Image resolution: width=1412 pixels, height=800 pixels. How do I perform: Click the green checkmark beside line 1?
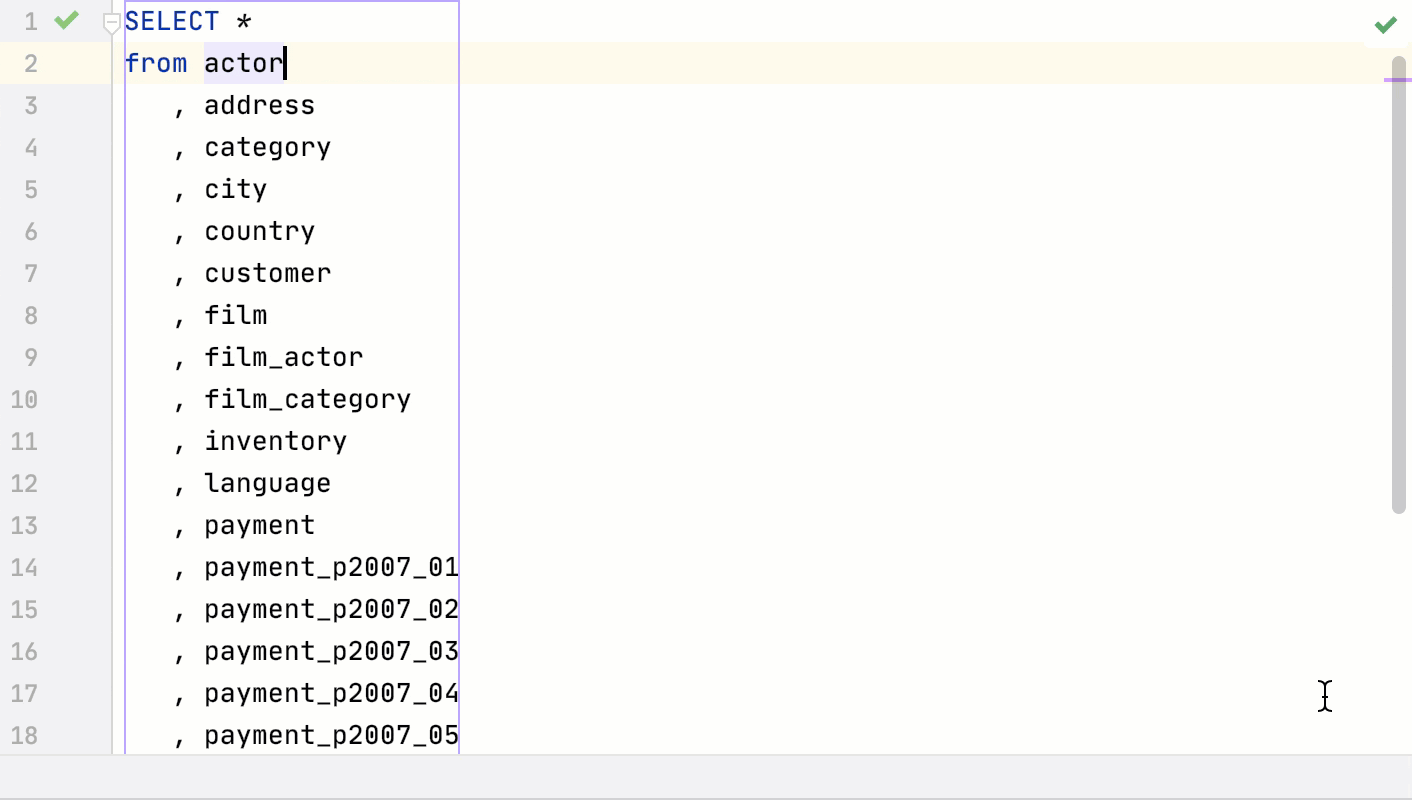click(x=65, y=20)
